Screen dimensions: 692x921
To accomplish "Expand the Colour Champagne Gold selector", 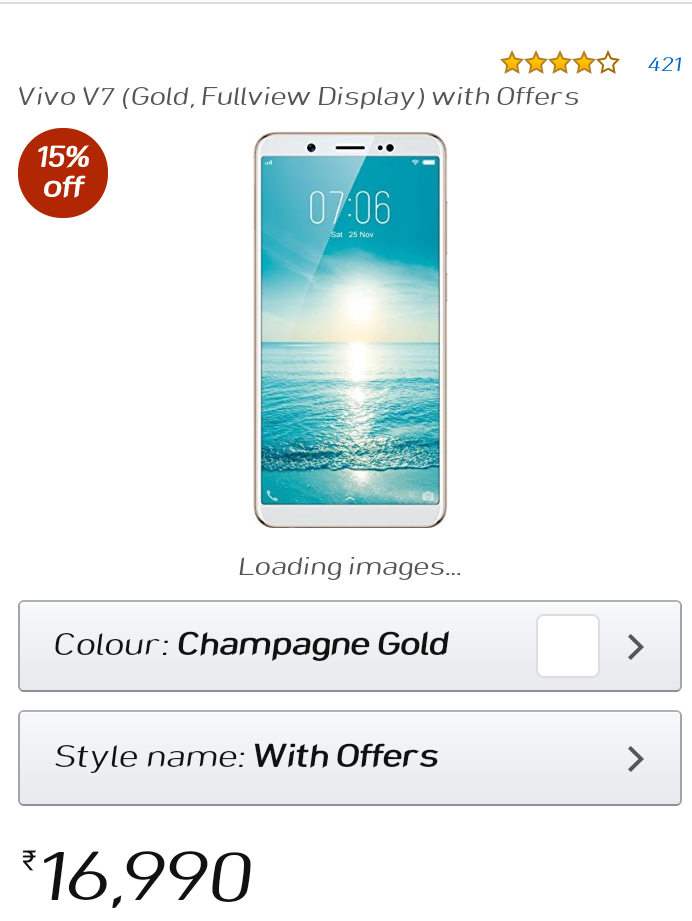I will [x=350, y=646].
